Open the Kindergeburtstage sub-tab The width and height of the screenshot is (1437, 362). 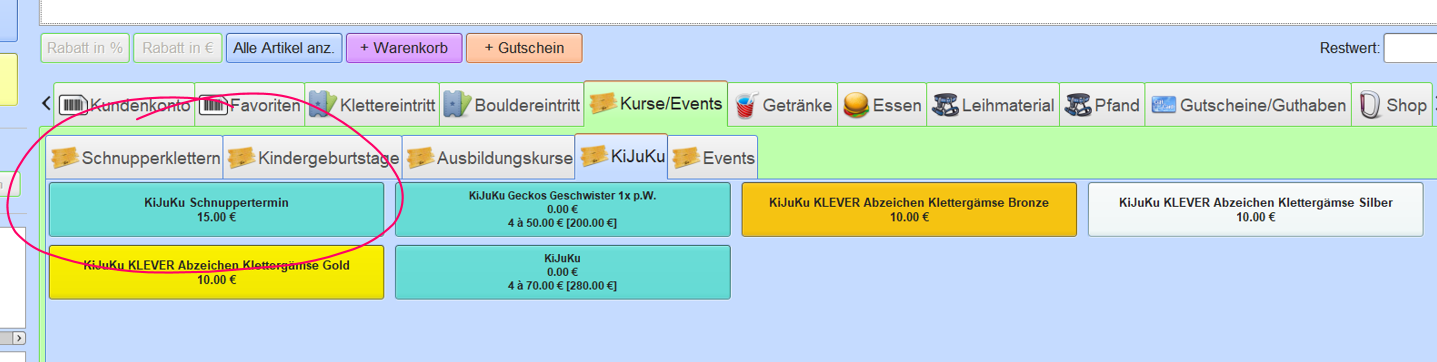[x=313, y=157]
